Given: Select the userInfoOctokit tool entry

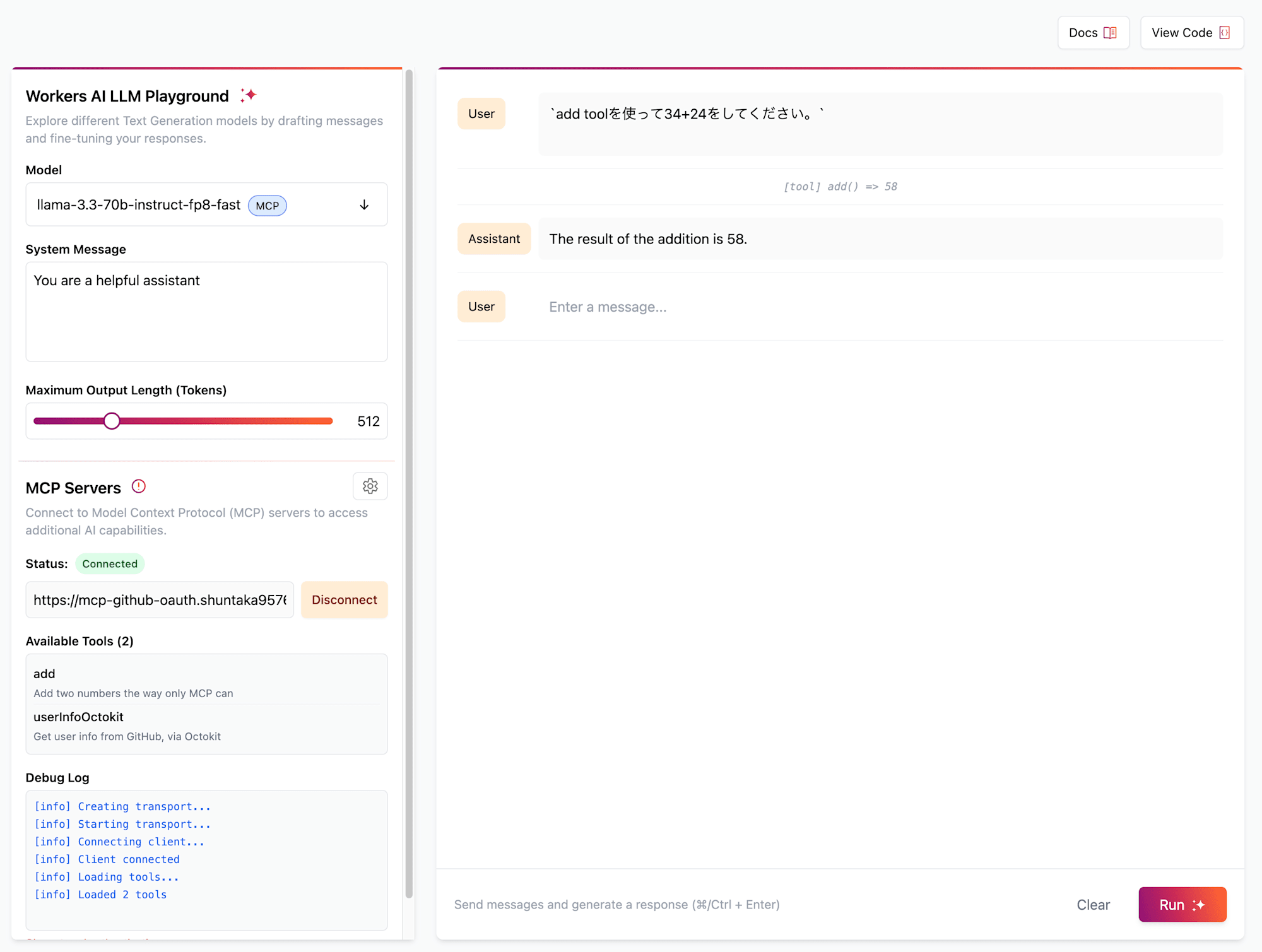Looking at the screenshot, I should tap(206, 726).
